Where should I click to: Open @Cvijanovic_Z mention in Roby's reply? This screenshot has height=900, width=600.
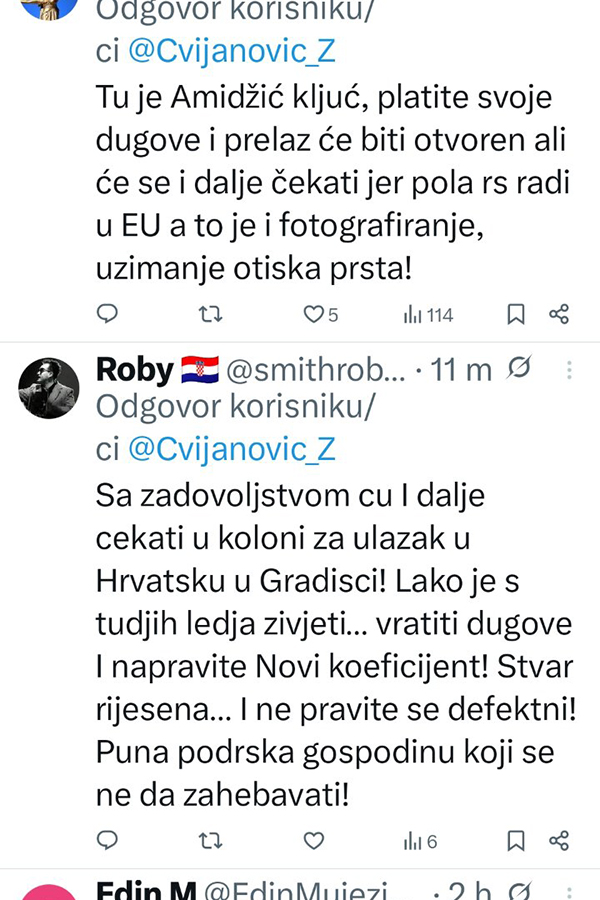[x=231, y=450]
